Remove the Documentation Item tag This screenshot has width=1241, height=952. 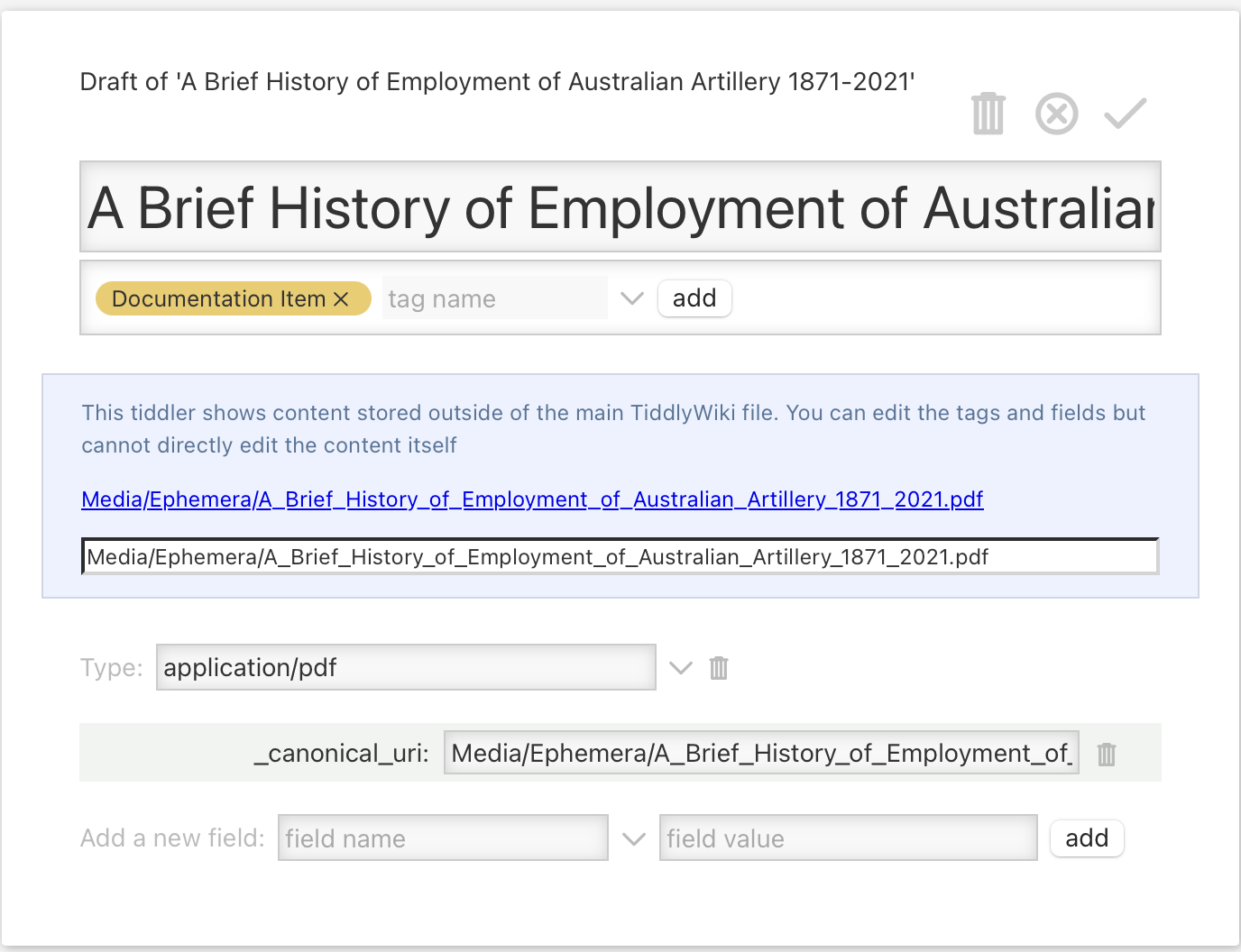(341, 299)
